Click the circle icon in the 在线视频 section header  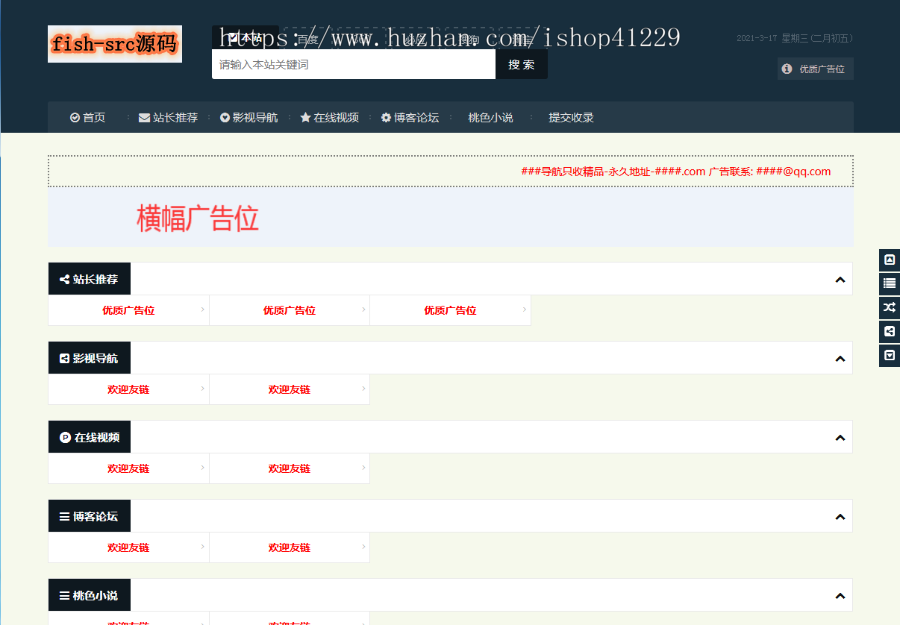coord(65,437)
